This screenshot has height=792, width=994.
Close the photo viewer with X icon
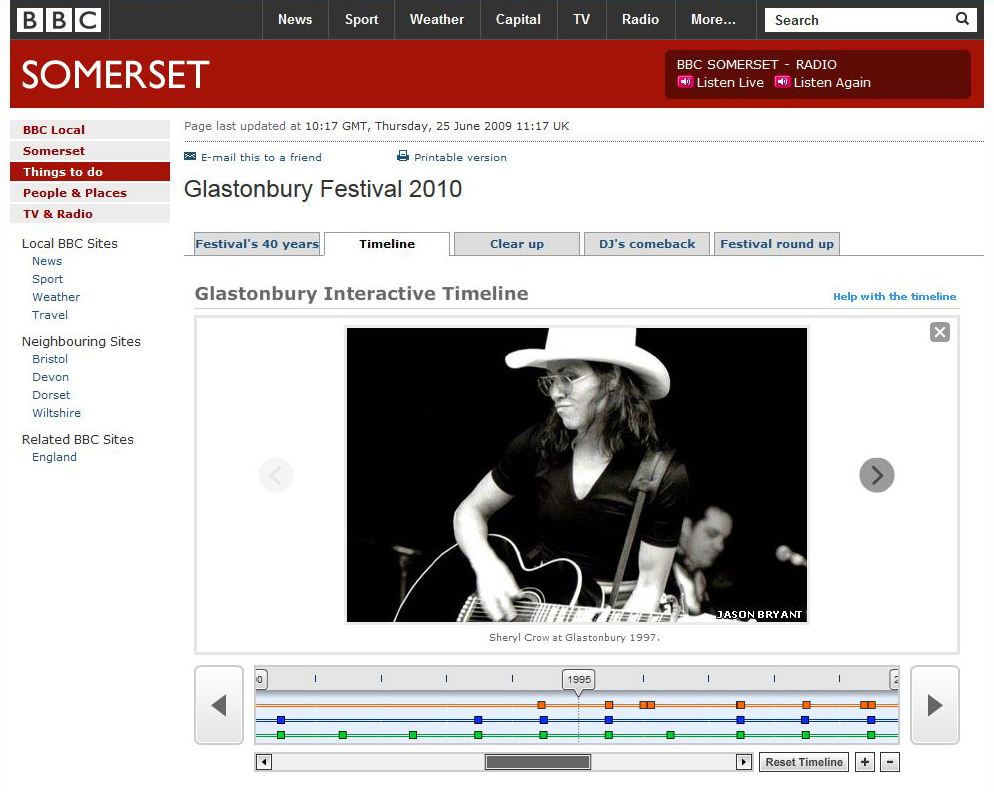pos(939,333)
